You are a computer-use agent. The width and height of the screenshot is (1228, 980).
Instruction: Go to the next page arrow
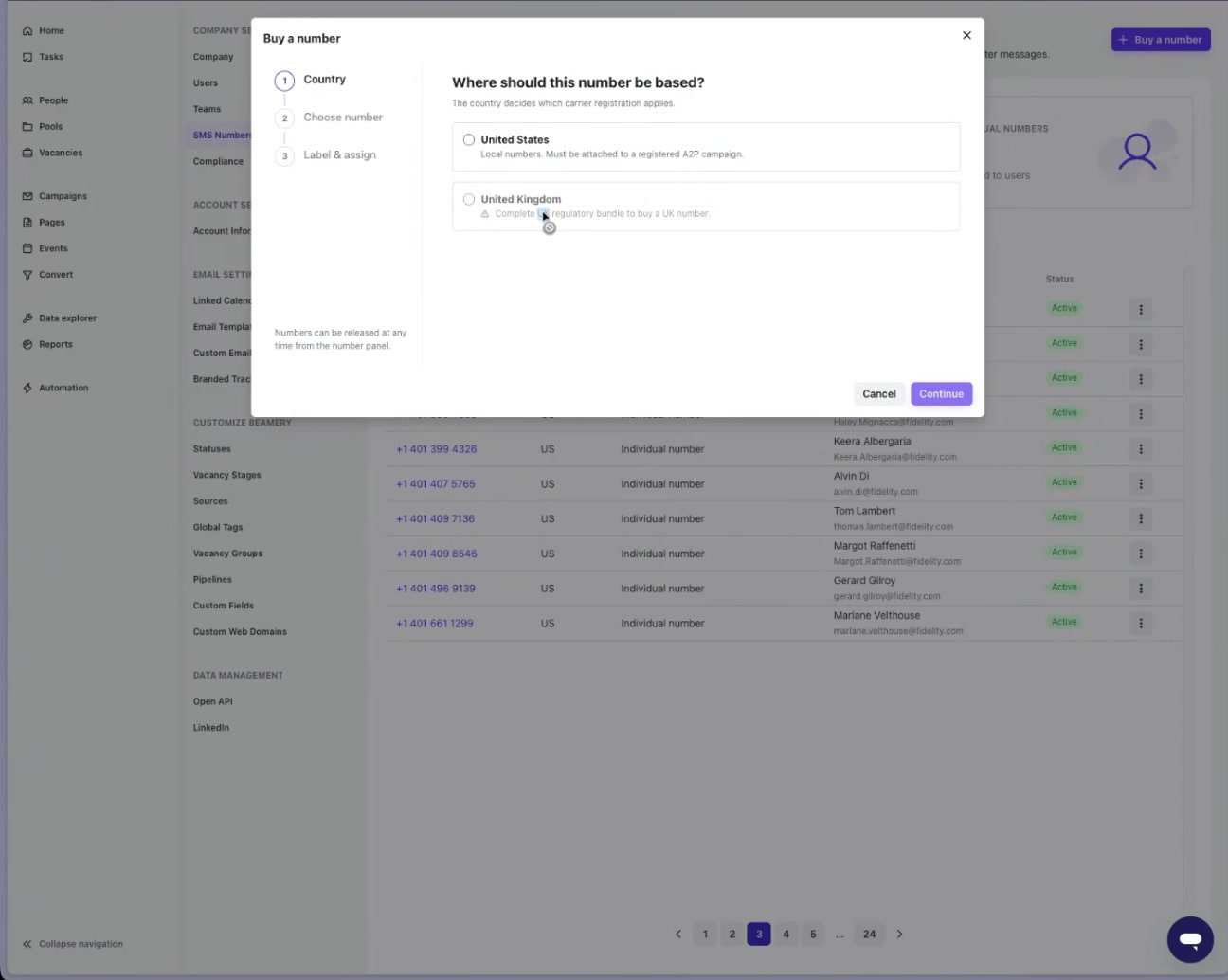tap(900, 935)
